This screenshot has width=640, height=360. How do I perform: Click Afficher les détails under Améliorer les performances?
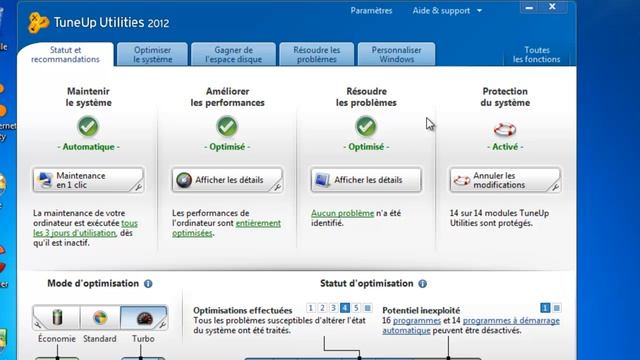pos(227,180)
